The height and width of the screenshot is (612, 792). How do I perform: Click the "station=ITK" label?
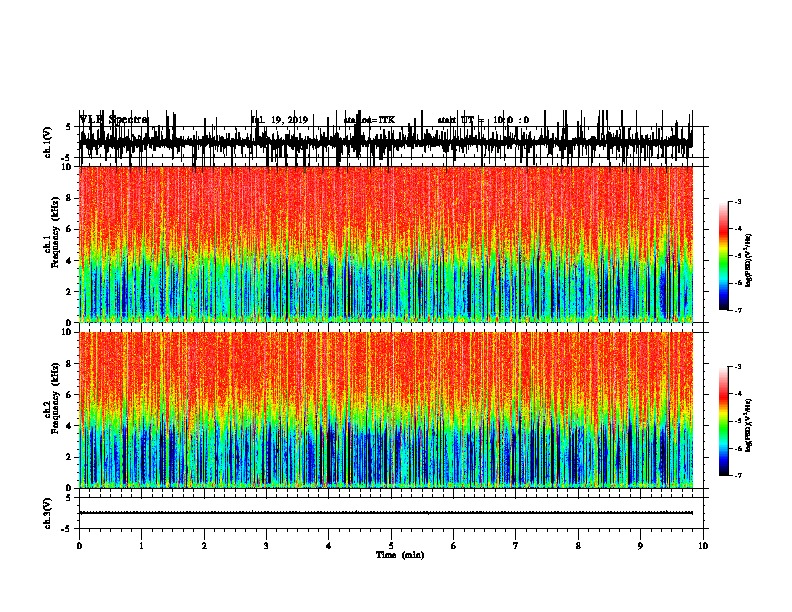pyautogui.click(x=369, y=120)
